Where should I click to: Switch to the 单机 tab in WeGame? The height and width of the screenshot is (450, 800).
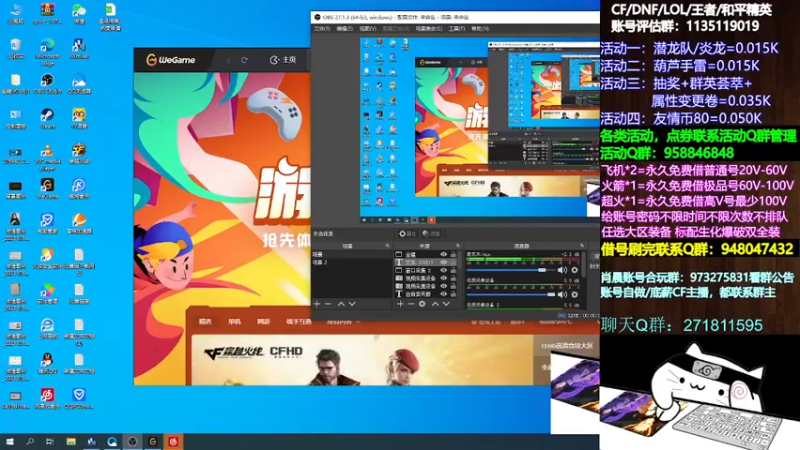click(234, 321)
